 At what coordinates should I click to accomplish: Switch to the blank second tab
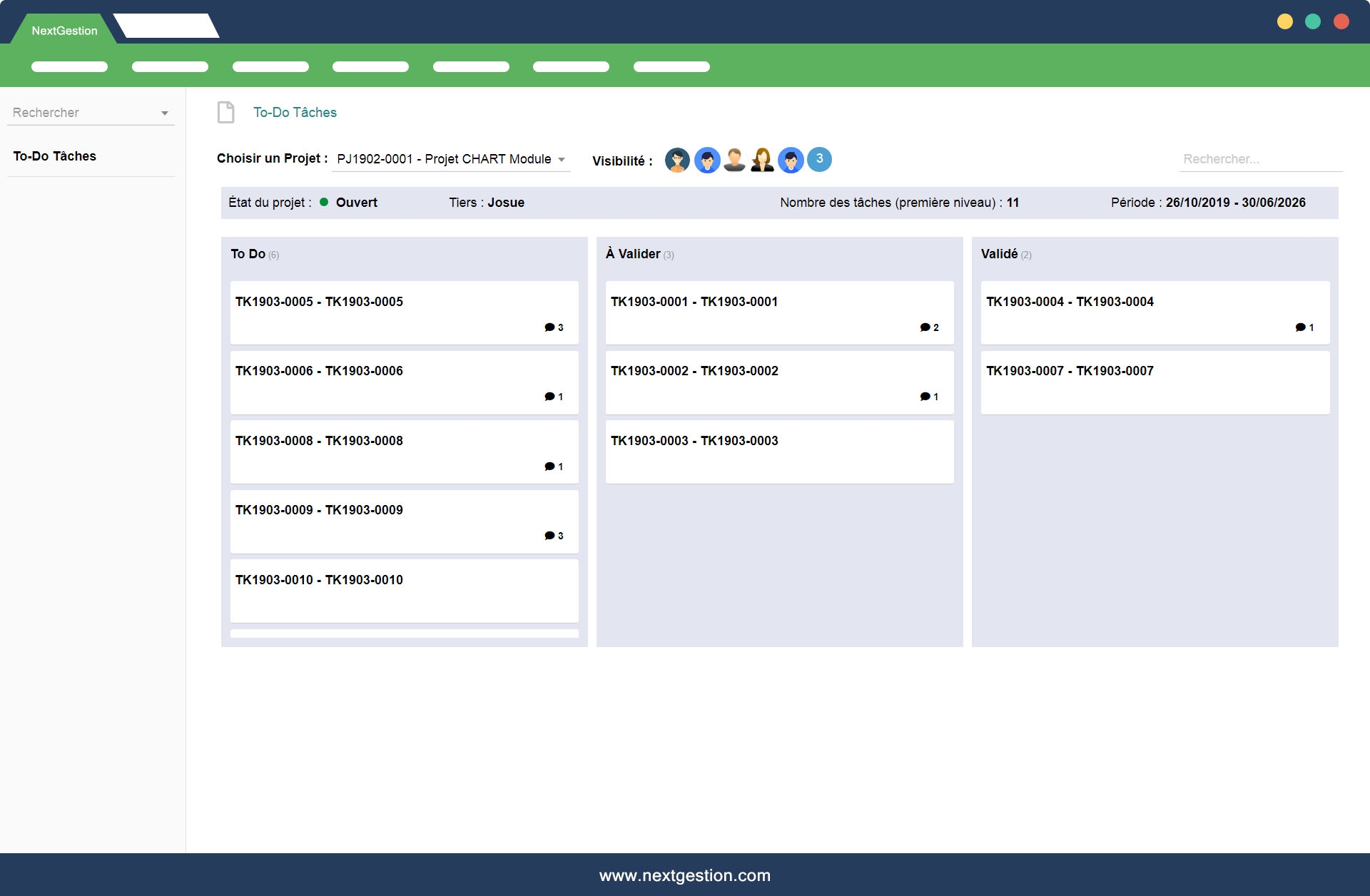pyautogui.click(x=166, y=26)
